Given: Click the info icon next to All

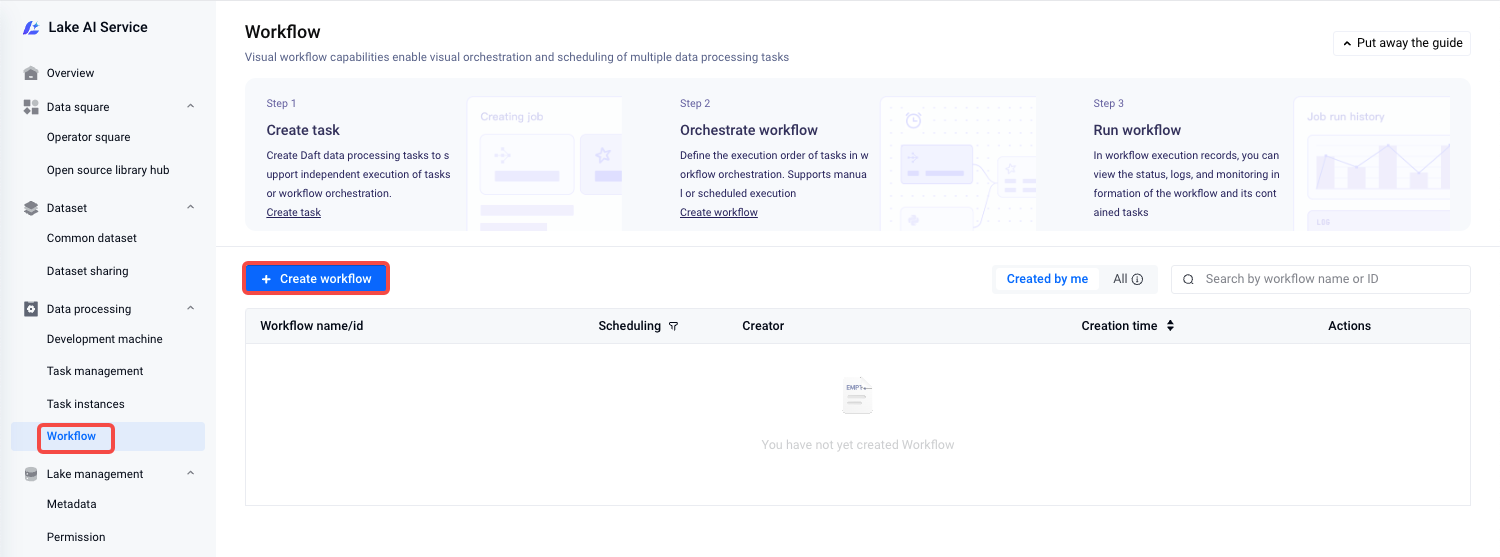Looking at the screenshot, I should [x=1137, y=280].
